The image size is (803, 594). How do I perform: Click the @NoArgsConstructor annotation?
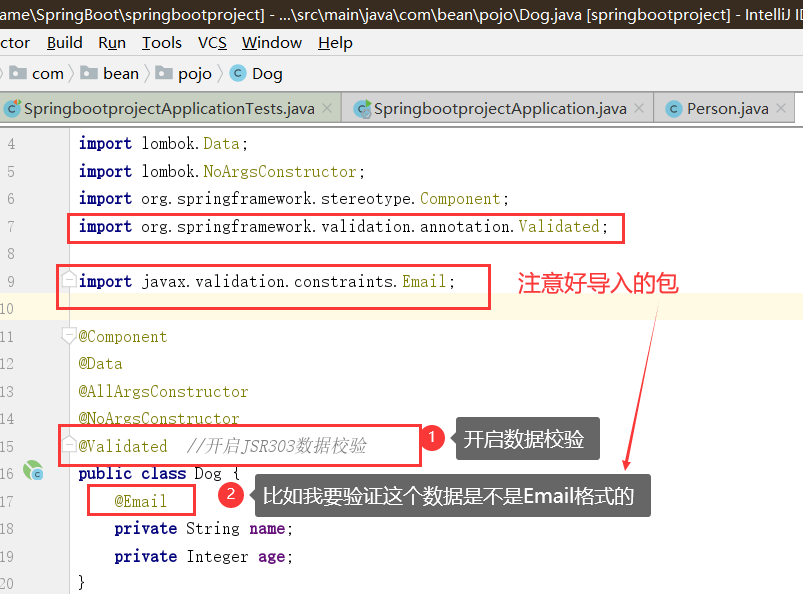(159, 418)
